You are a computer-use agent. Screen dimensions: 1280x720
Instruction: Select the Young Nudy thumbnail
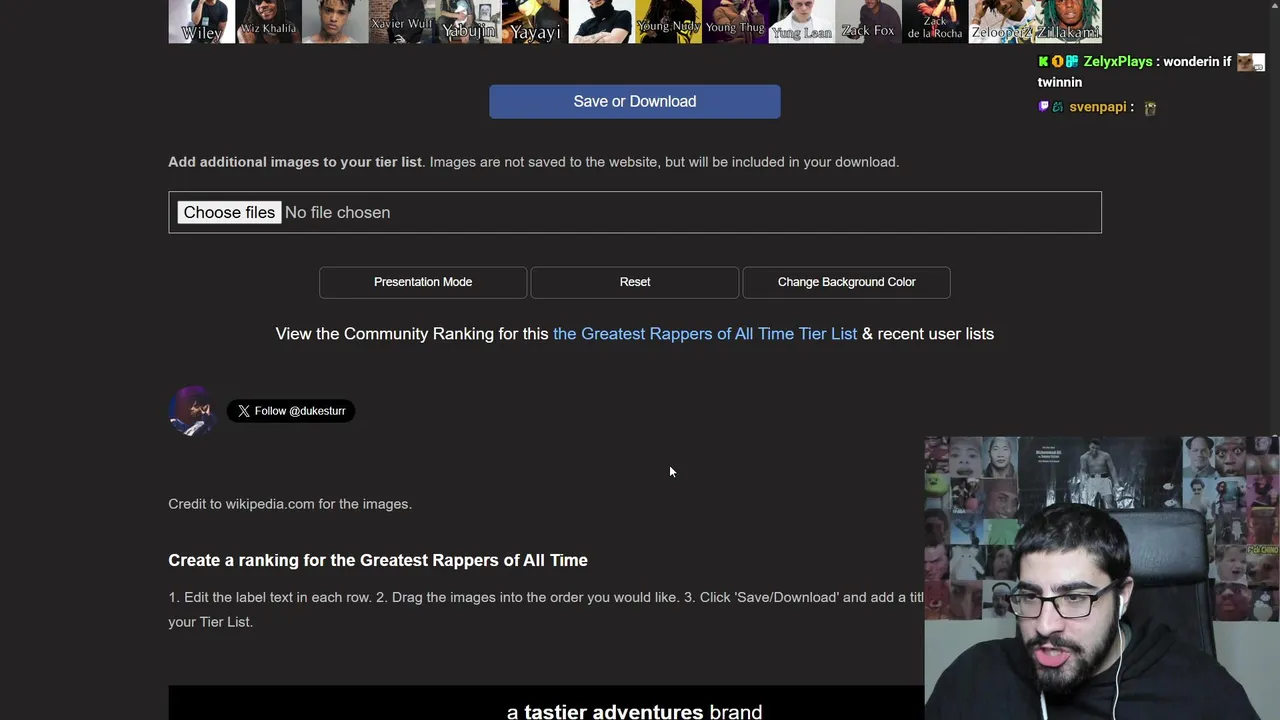click(x=668, y=21)
